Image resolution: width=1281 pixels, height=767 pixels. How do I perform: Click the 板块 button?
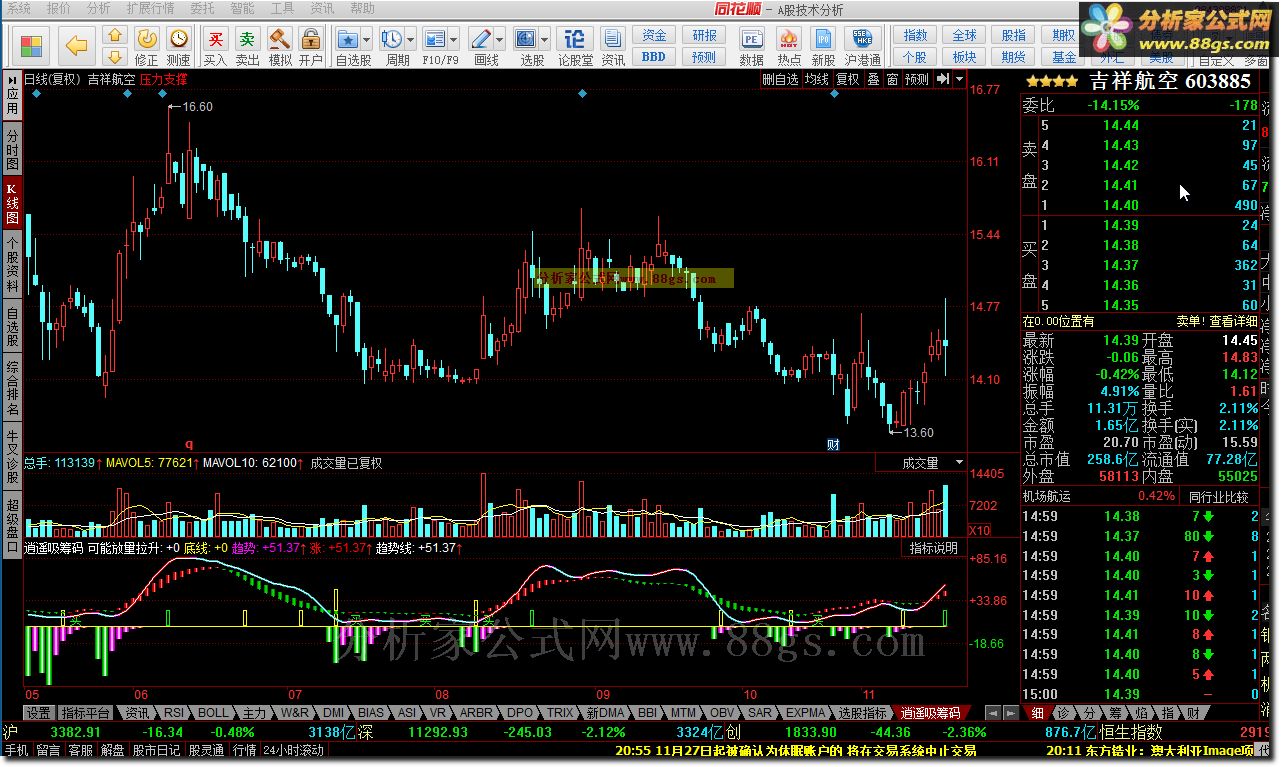[964, 57]
